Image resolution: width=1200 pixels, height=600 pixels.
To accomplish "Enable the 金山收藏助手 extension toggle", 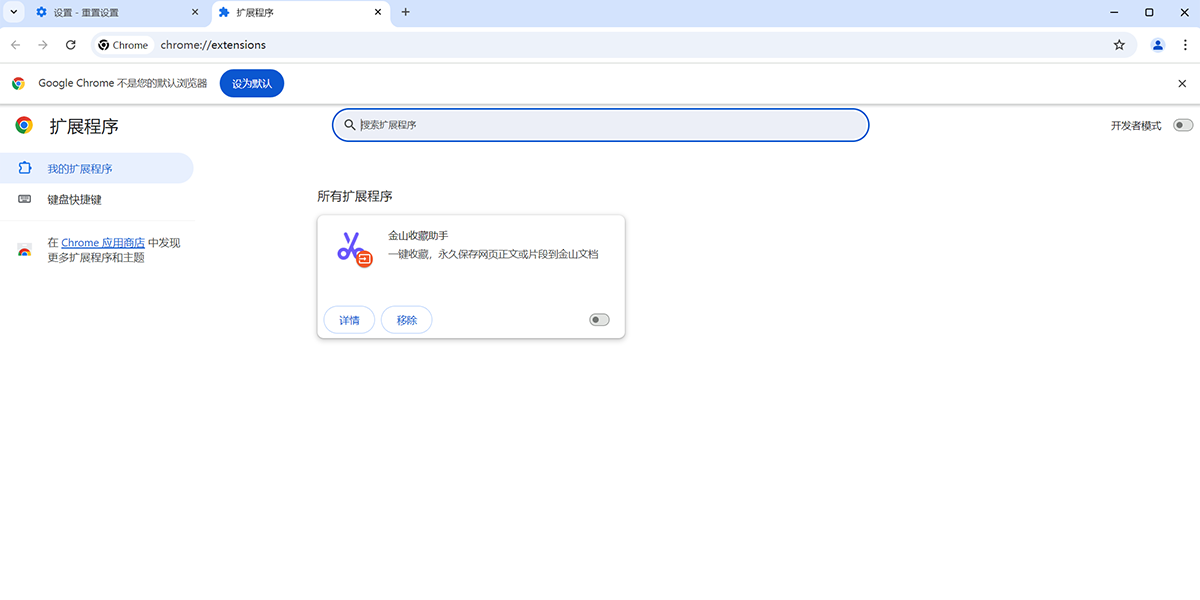I will tap(598, 318).
